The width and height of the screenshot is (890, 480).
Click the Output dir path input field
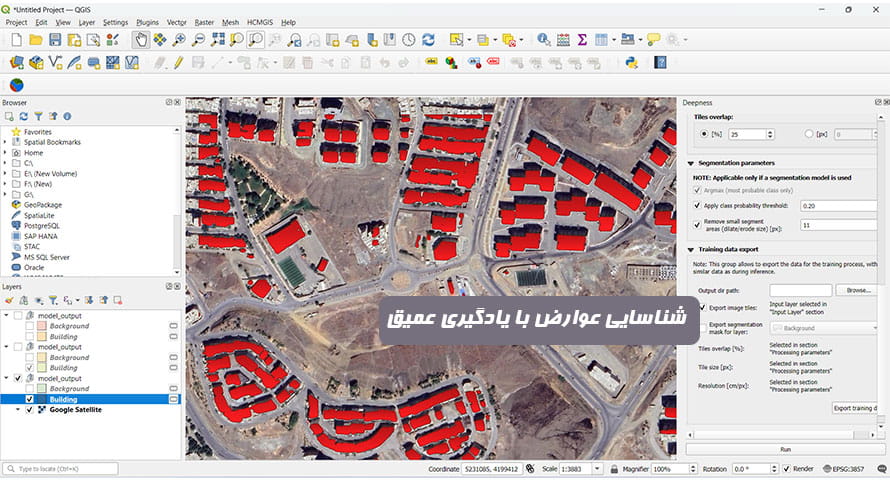(x=800, y=290)
